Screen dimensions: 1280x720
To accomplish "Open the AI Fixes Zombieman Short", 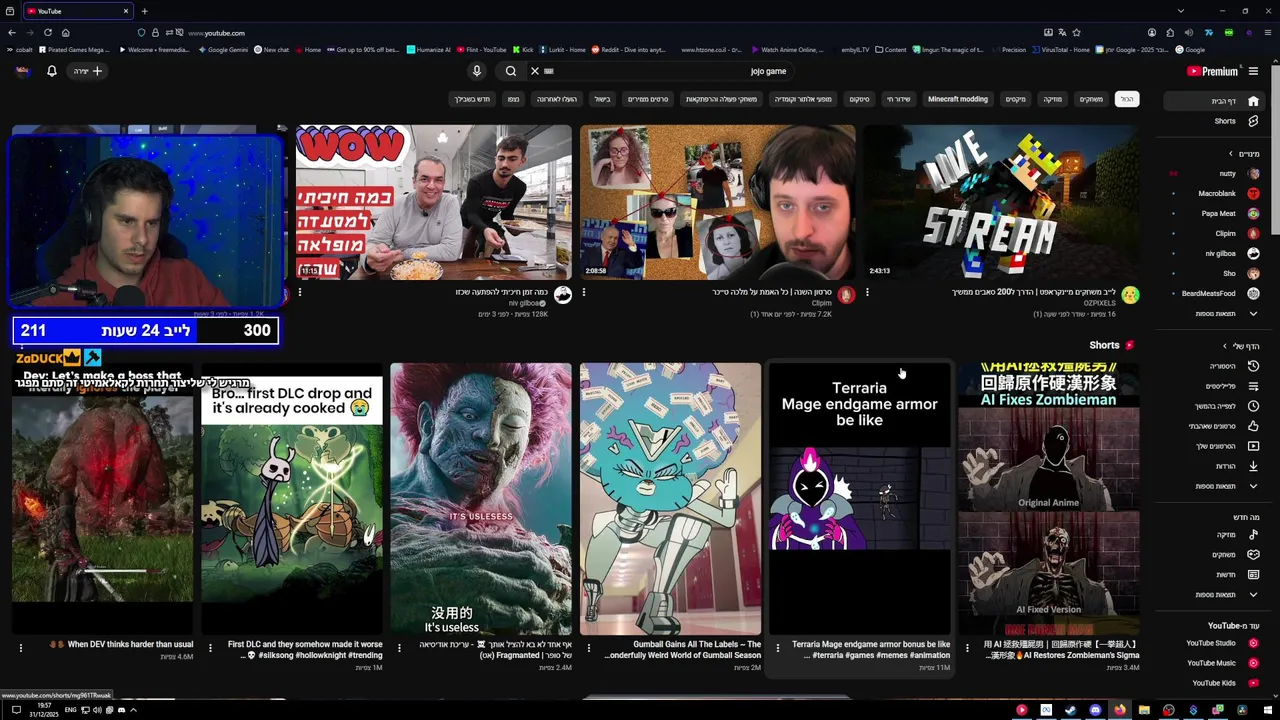I will pos(1049,498).
